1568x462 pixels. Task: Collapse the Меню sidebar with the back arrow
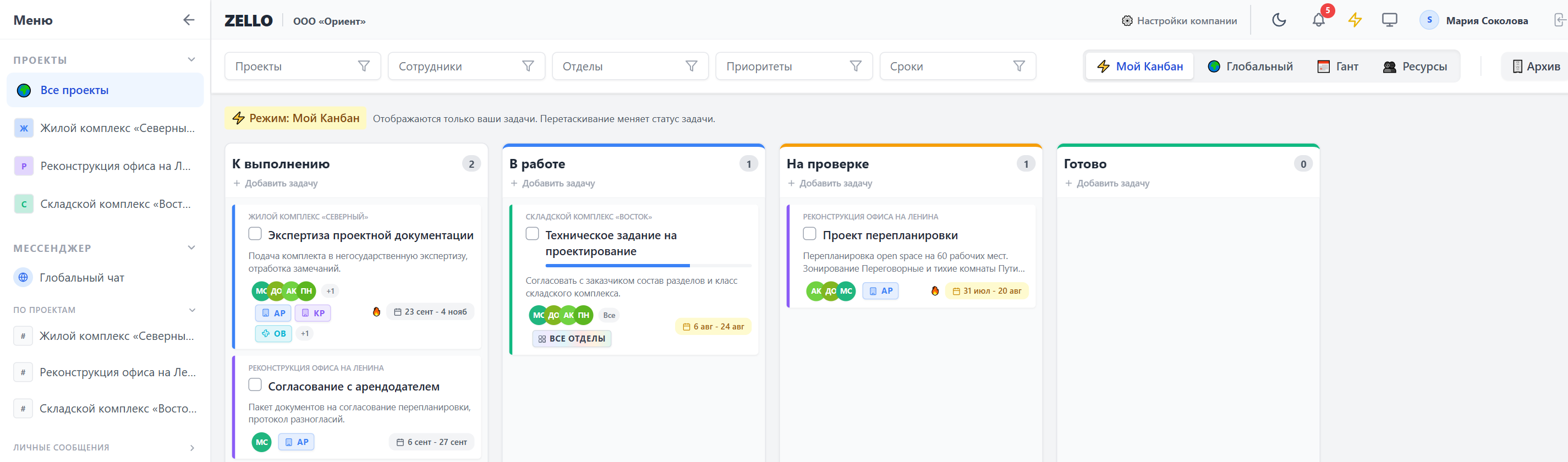click(189, 20)
